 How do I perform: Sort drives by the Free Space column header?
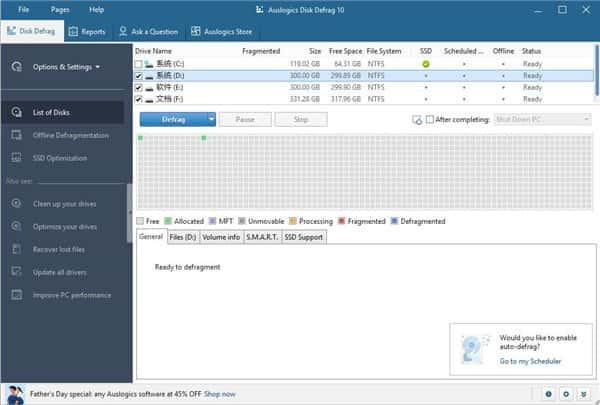pos(344,50)
